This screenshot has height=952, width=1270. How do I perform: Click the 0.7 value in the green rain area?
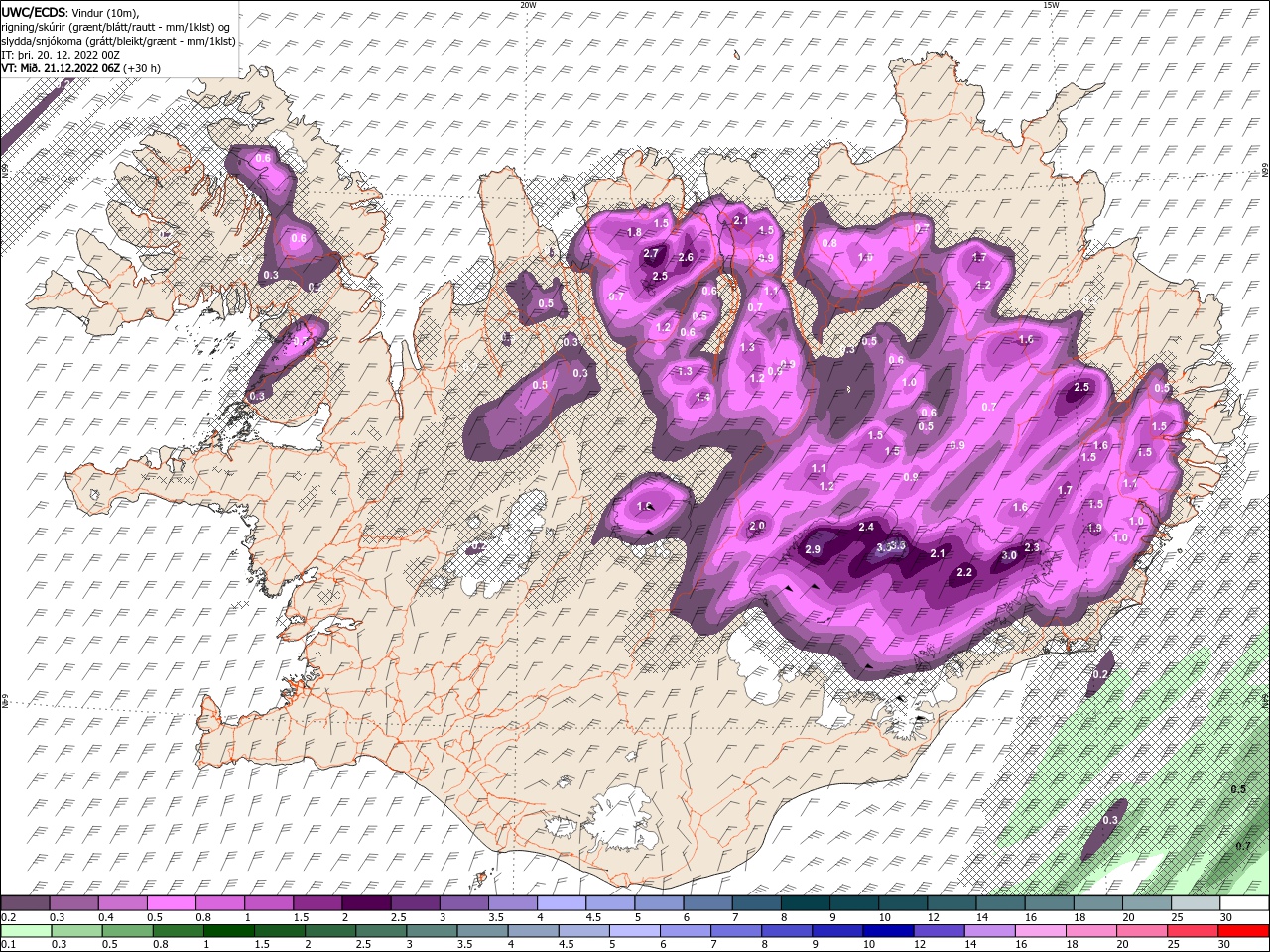click(x=1243, y=846)
